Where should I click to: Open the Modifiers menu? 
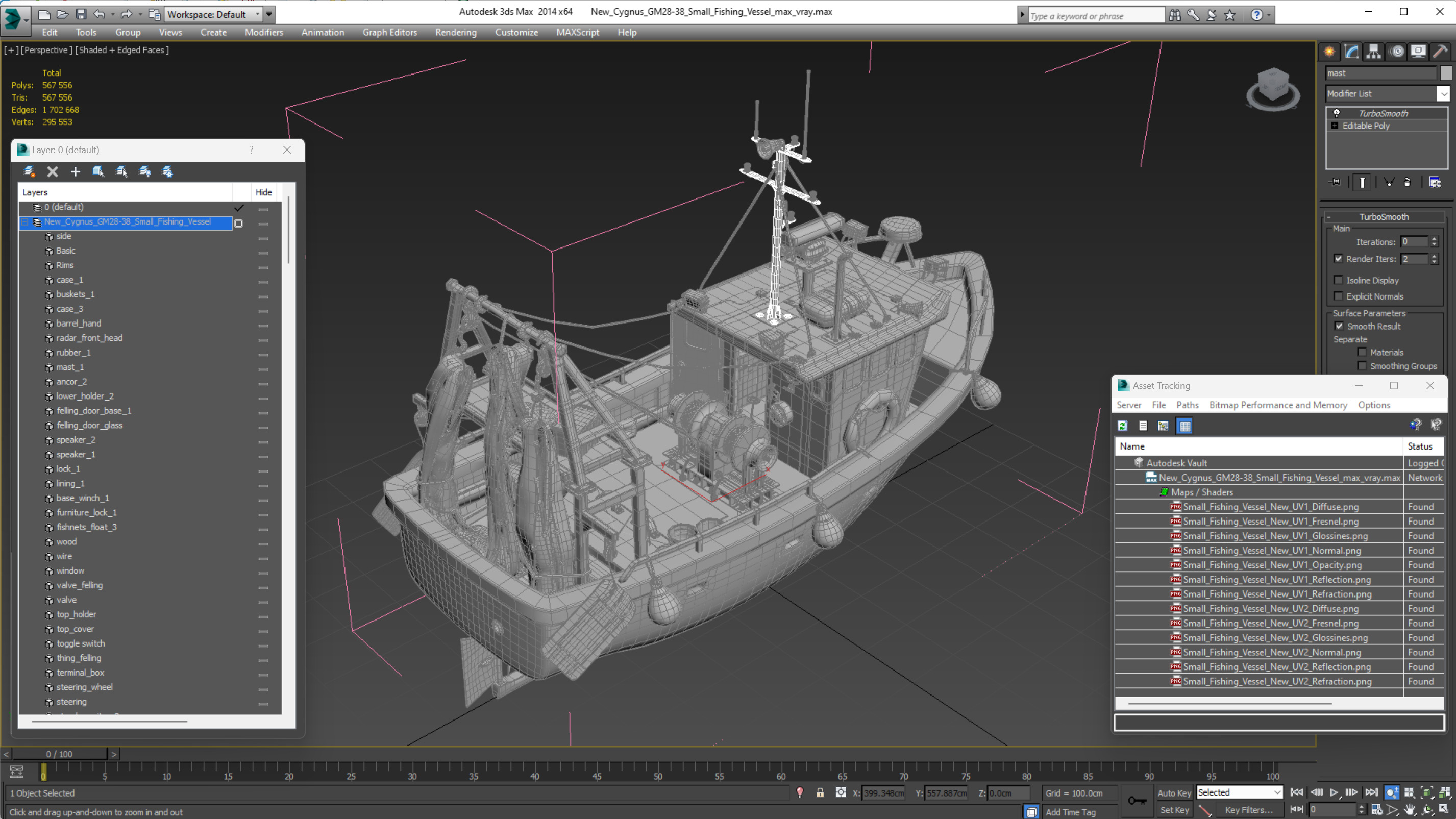point(263,32)
